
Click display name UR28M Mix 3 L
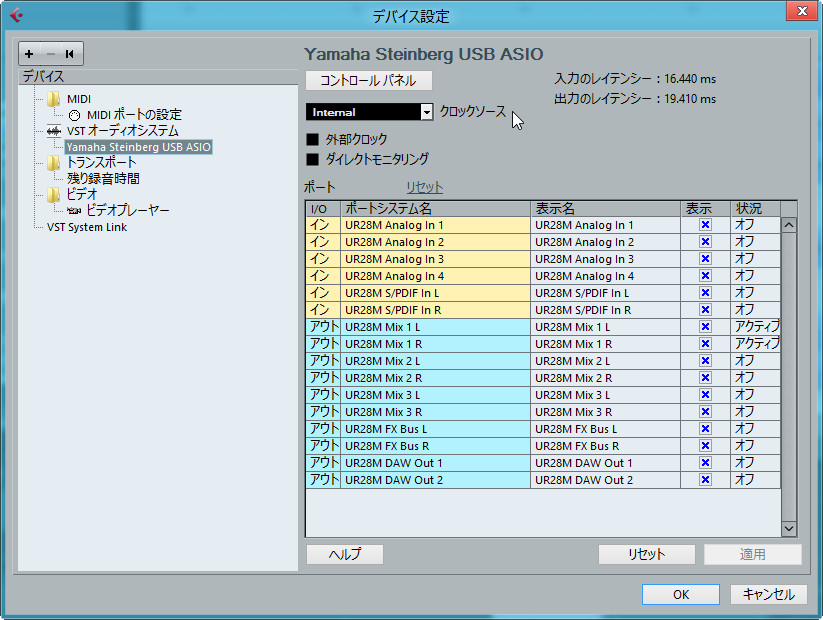[572, 395]
